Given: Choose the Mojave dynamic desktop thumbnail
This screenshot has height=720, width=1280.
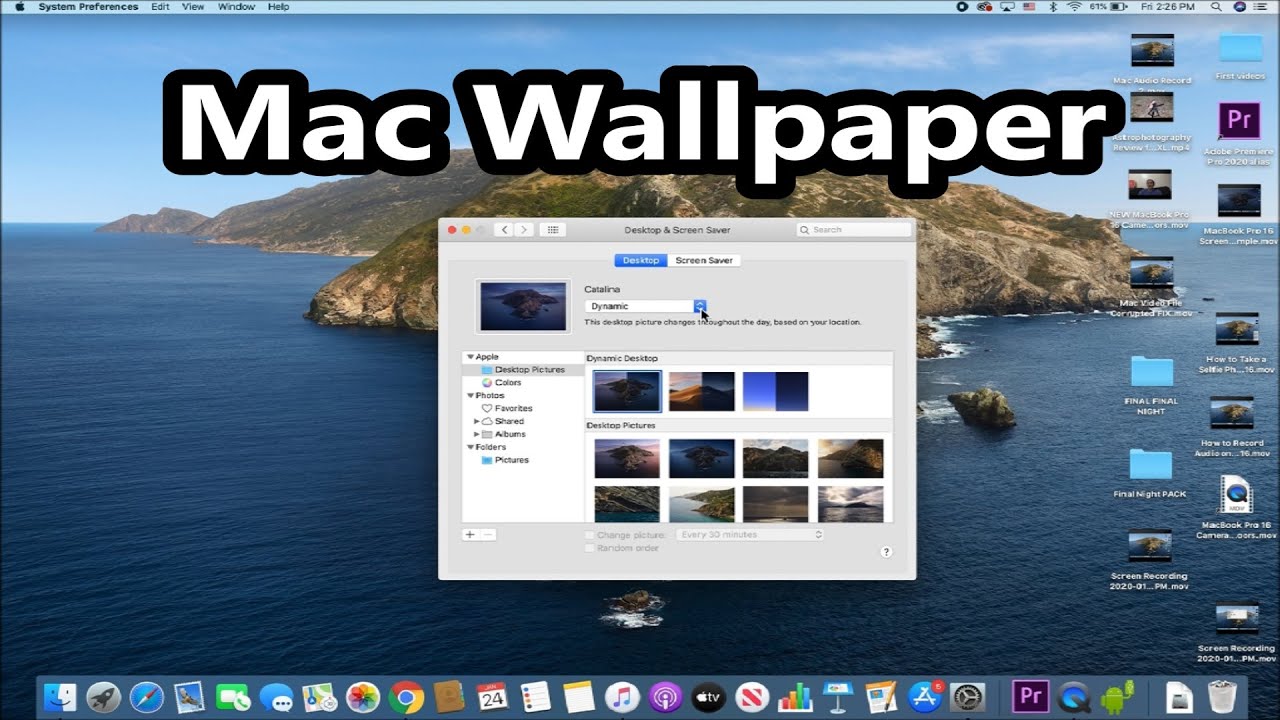Looking at the screenshot, I should 701,392.
